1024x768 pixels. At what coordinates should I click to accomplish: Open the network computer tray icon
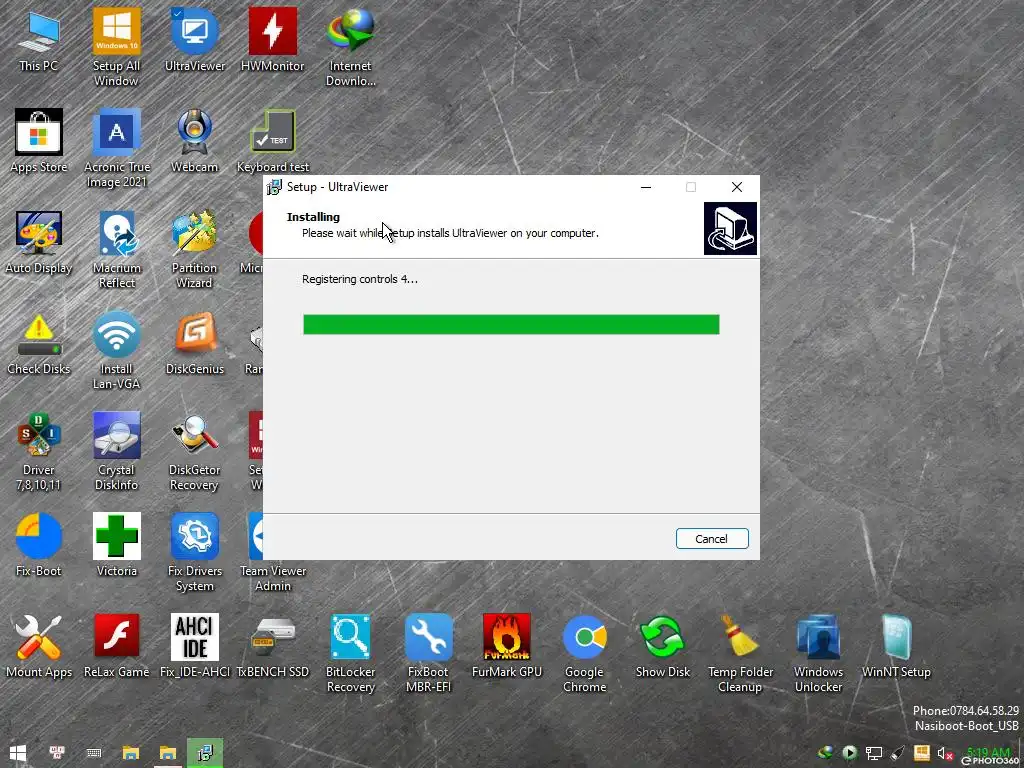click(x=874, y=754)
